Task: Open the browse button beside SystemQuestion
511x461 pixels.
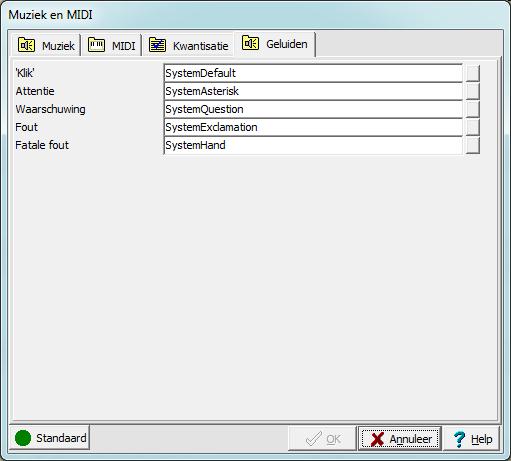Action: [473, 109]
